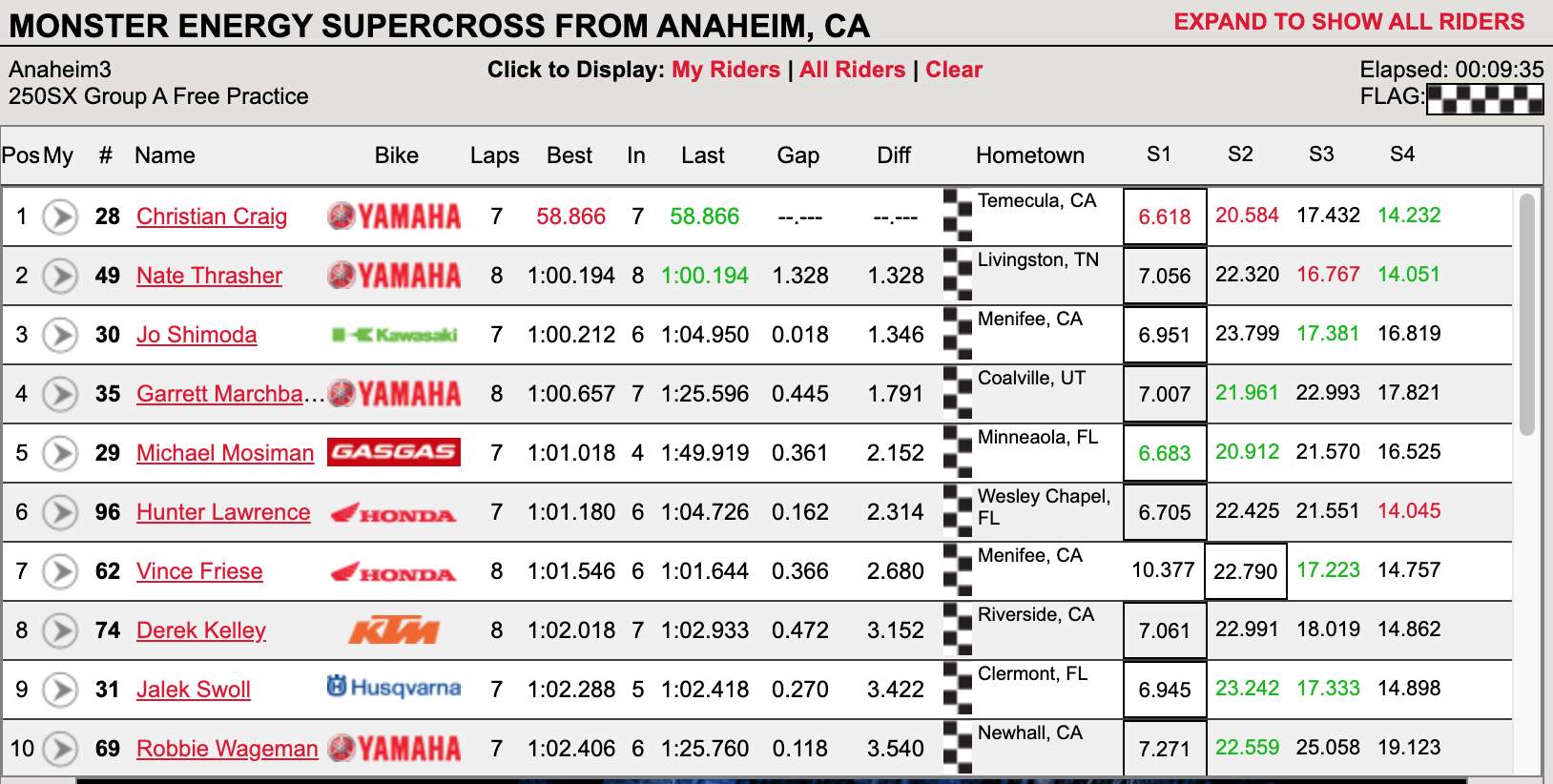Click the Honda logo next to Hunter Lawrence
Viewport: 1553px width, 784px height.
pyautogui.click(x=395, y=512)
